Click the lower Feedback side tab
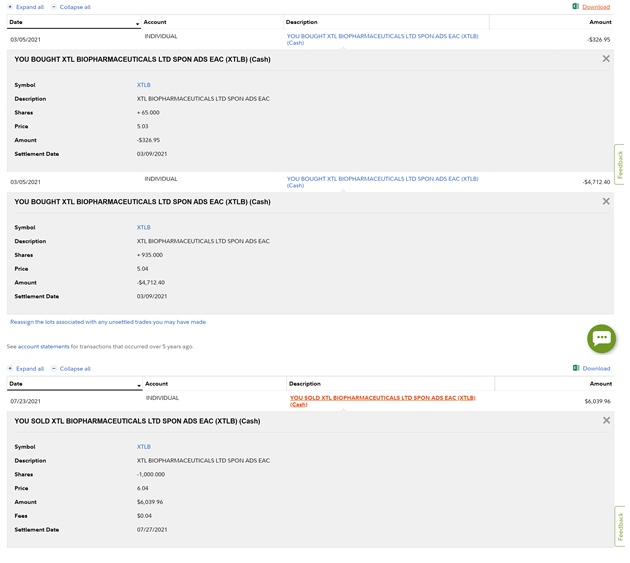 [620, 526]
